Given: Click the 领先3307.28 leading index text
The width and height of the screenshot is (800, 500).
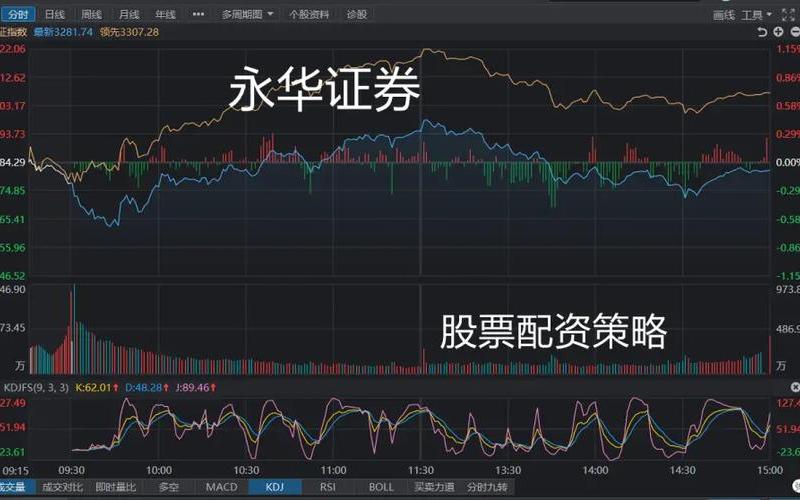Looking at the screenshot, I should (x=129, y=32).
